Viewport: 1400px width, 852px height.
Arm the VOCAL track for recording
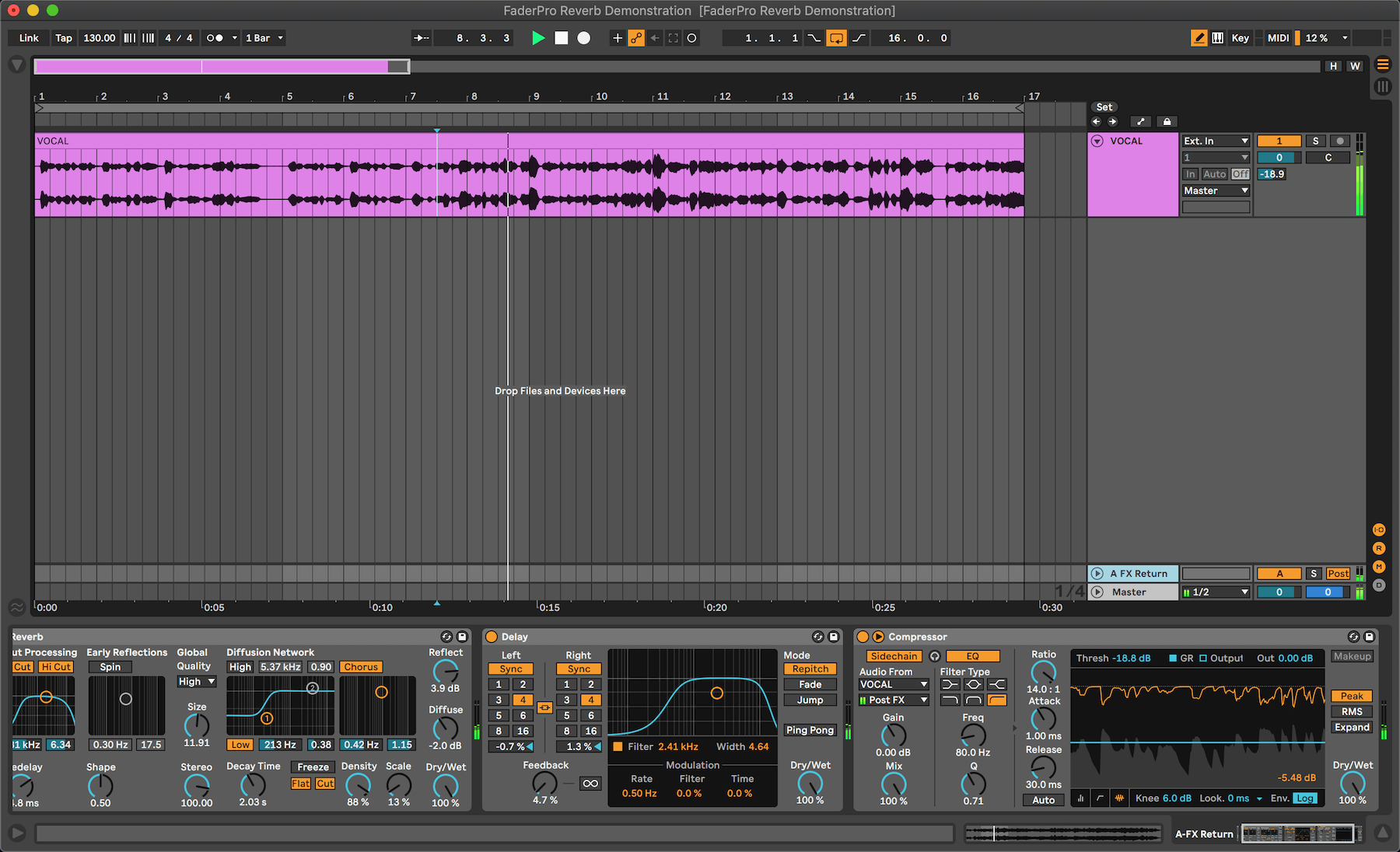tap(1339, 141)
